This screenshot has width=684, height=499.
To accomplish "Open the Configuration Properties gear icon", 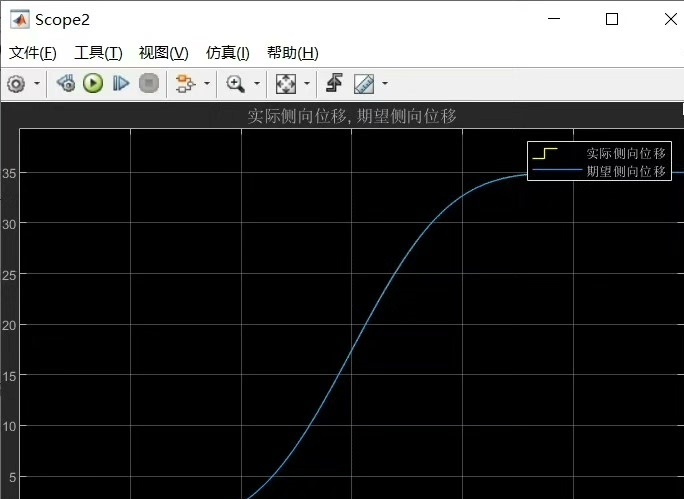I will (16, 84).
